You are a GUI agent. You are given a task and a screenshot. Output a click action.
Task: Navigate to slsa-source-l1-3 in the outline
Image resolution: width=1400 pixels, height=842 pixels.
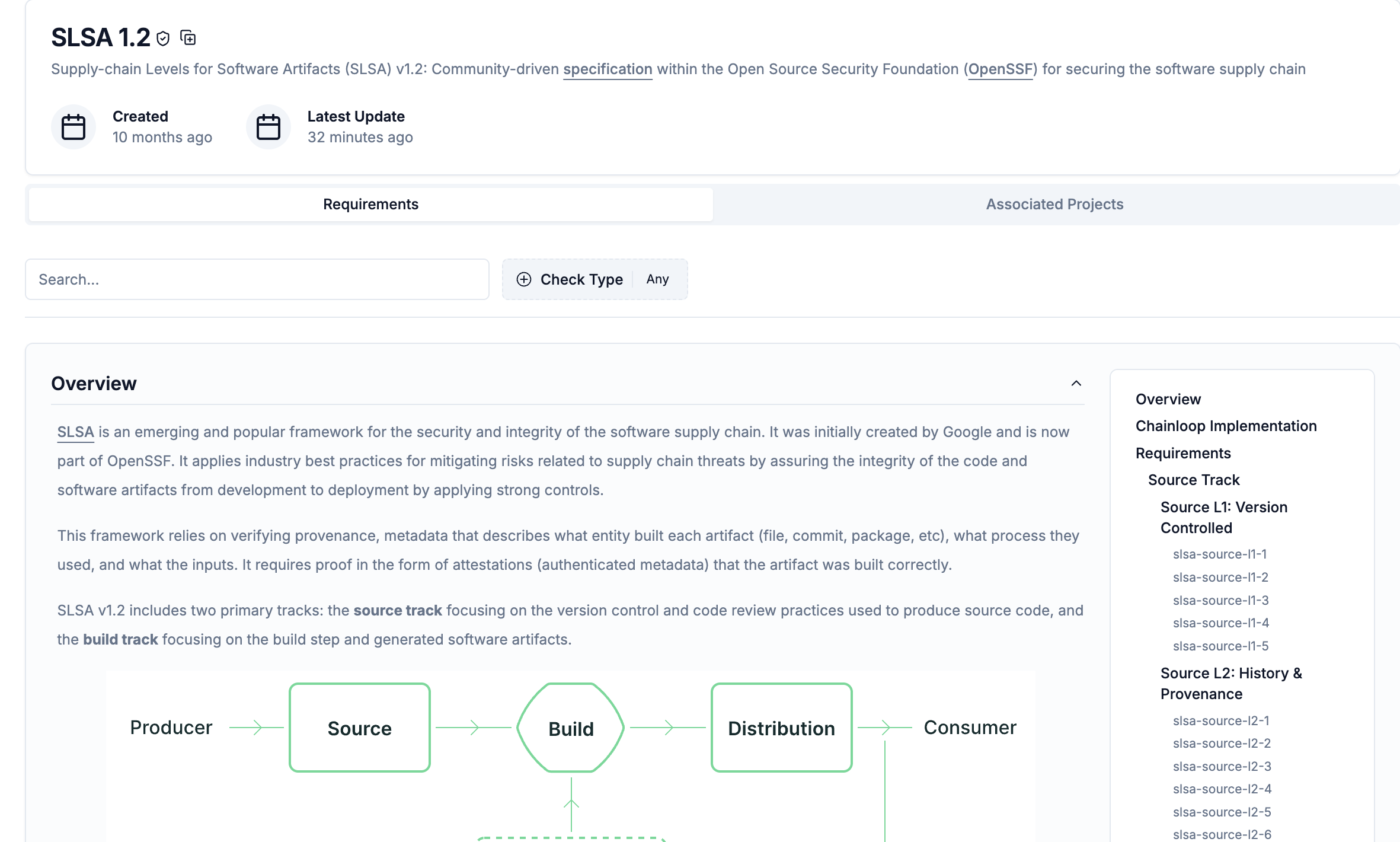point(1220,600)
